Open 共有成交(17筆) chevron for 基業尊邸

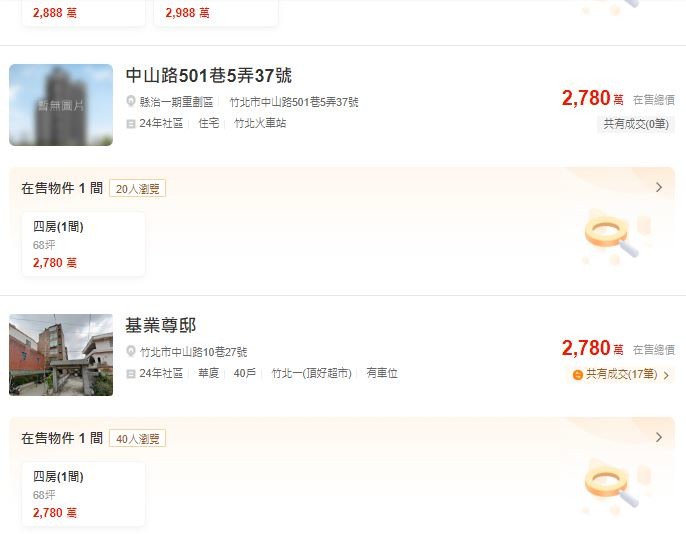click(x=666, y=375)
